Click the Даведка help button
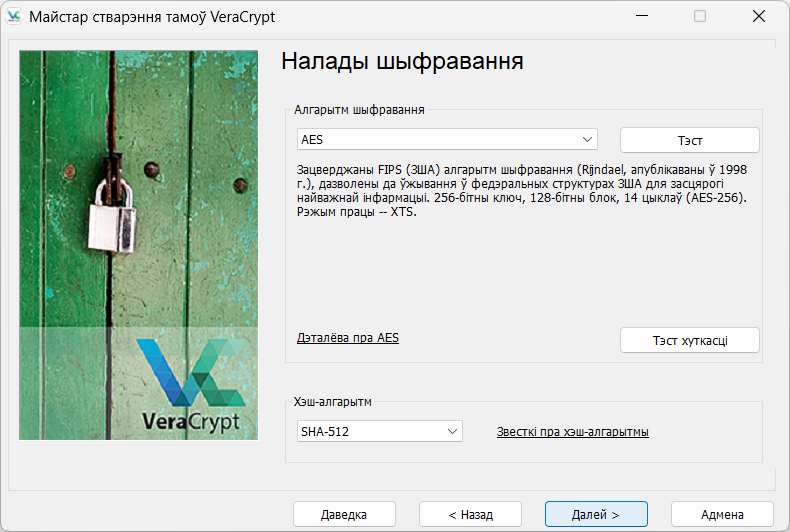The height and width of the screenshot is (532, 790). click(344, 514)
